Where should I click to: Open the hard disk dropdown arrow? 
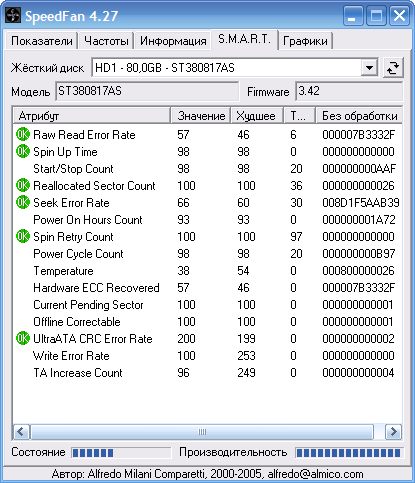369,68
